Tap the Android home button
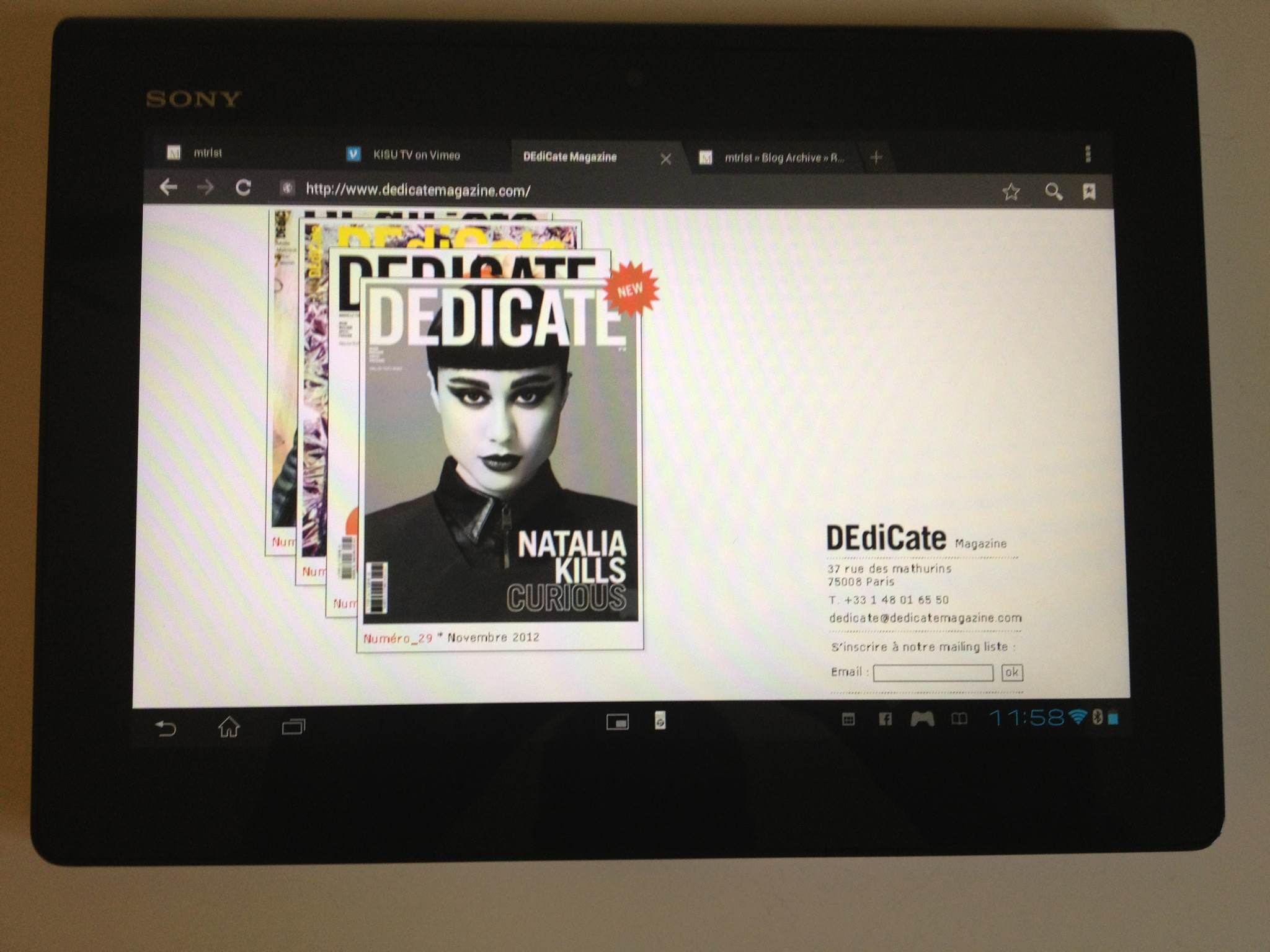Viewport: 1270px width, 952px height. coord(229,726)
